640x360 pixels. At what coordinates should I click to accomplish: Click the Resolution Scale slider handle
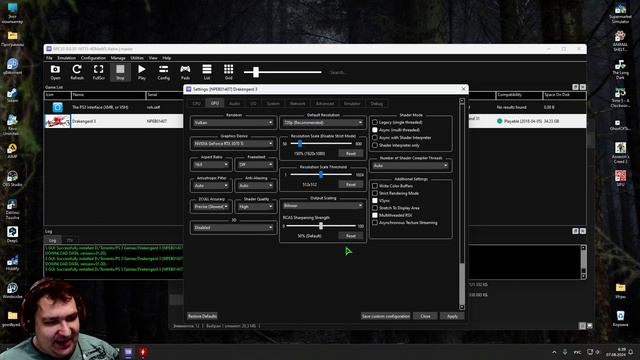300,143
